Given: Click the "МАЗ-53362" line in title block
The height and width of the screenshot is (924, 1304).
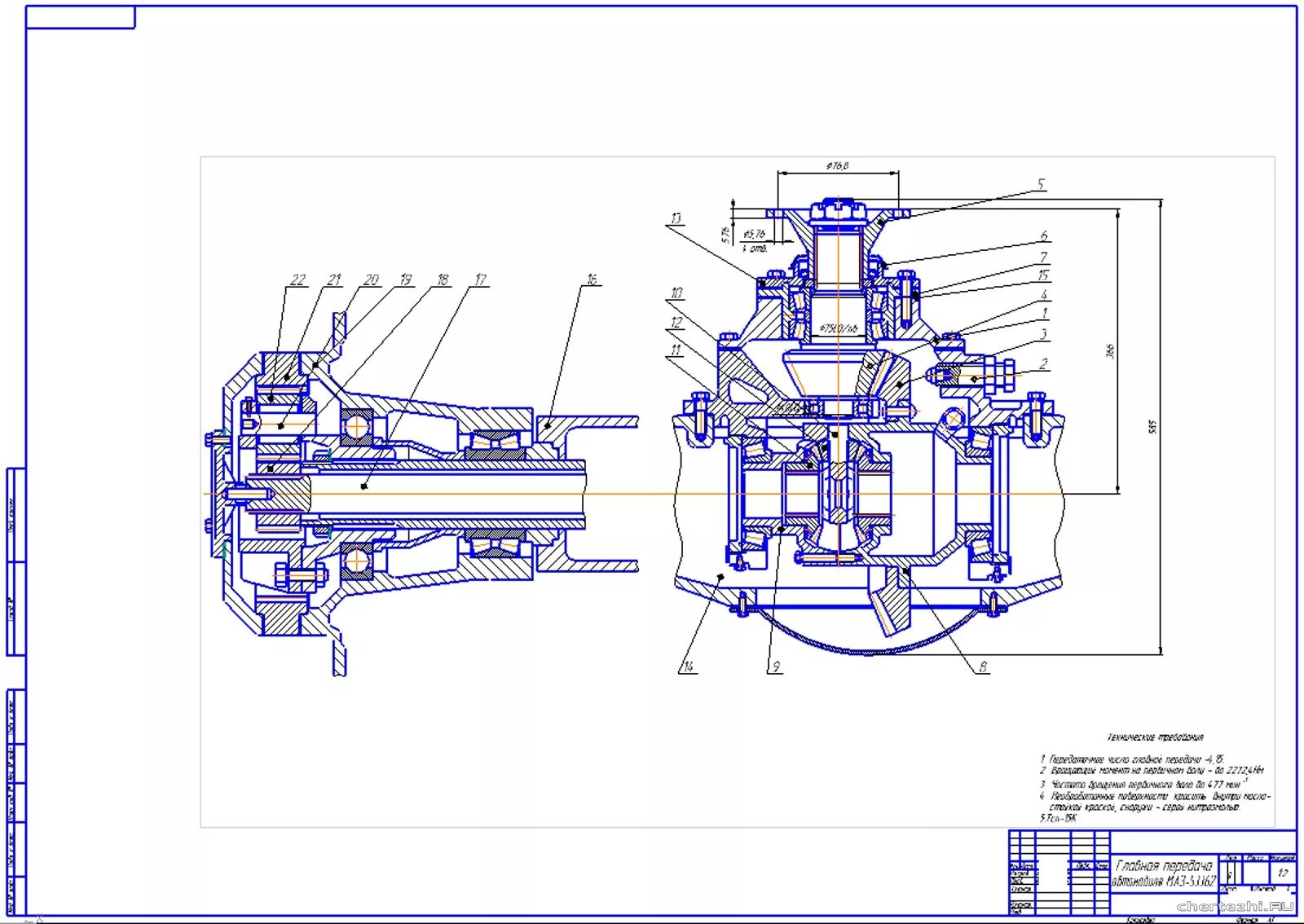Looking at the screenshot, I should [x=1191, y=882].
